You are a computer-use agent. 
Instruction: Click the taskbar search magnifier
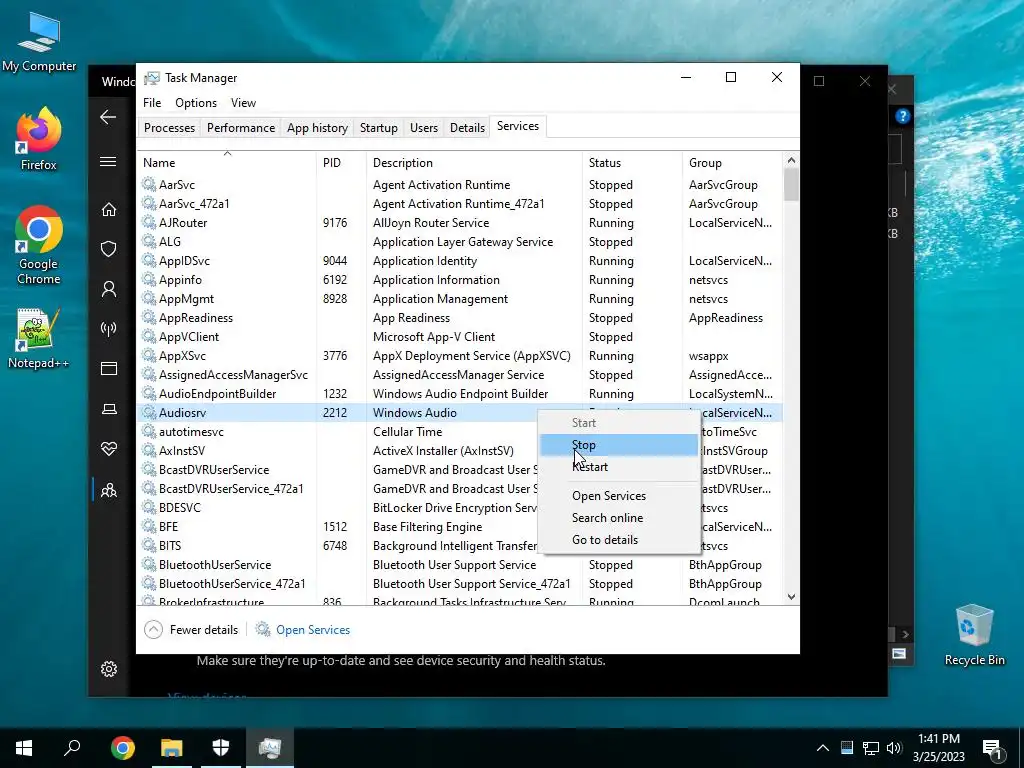tap(72, 748)
